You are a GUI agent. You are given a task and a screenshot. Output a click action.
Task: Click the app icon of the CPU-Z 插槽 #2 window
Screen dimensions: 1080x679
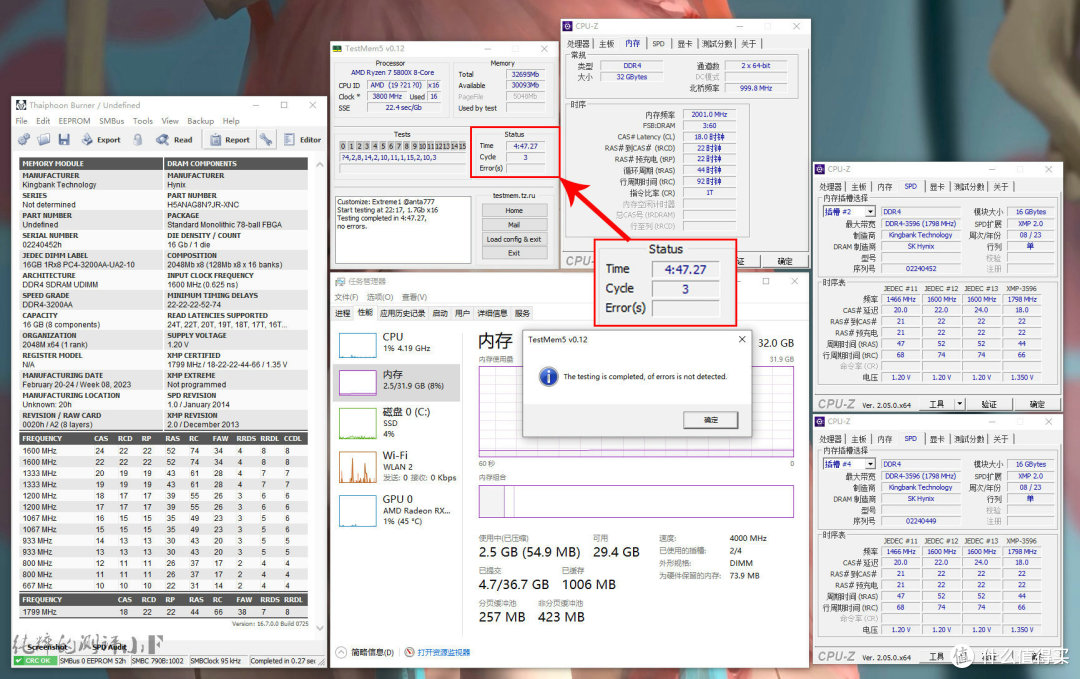[x=820, y=169]
